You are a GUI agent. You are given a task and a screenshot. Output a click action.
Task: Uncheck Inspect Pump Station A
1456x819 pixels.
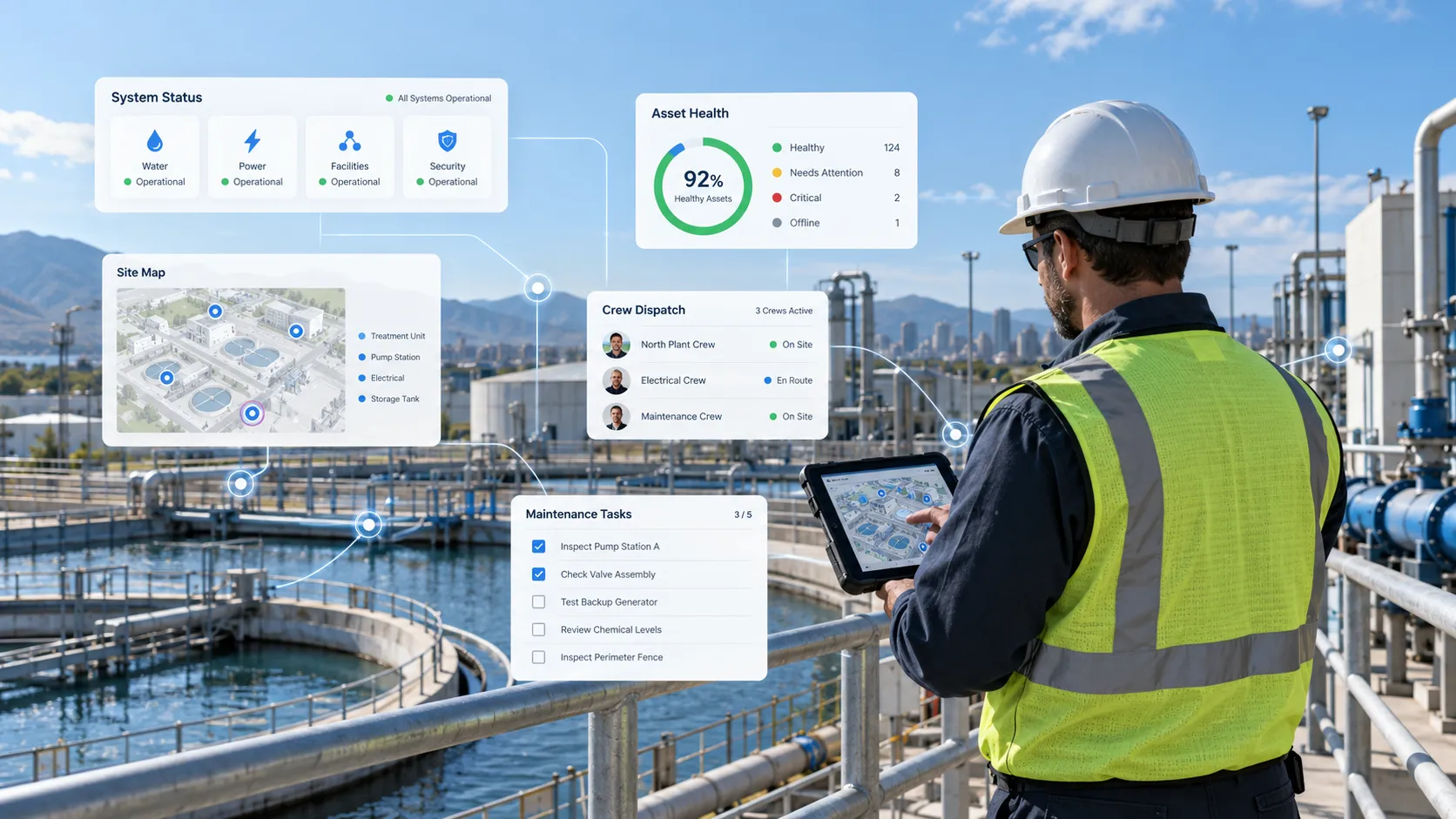point(538,547)
